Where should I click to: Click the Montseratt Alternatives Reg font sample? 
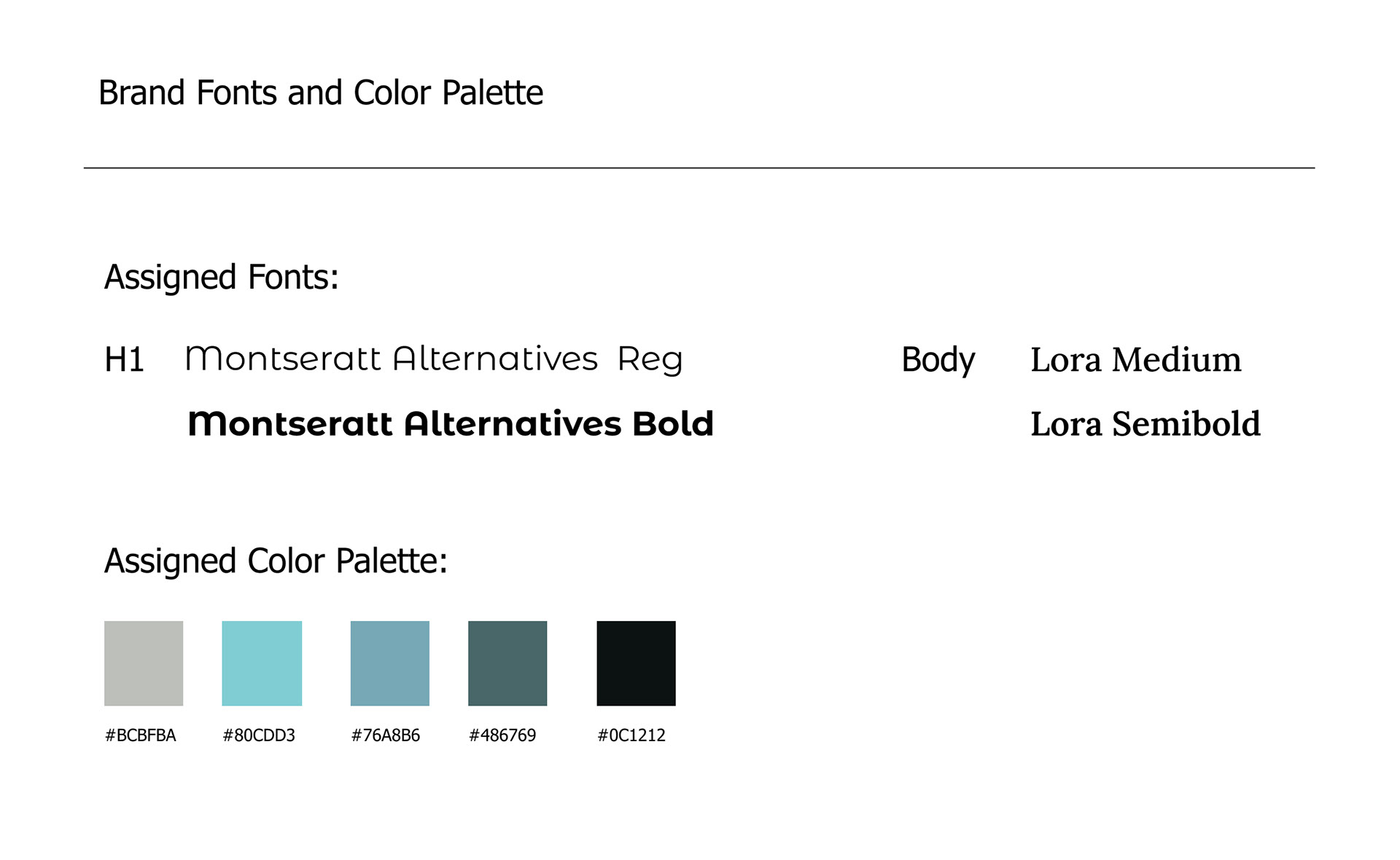pyautogui.click(x=434, y=359)
